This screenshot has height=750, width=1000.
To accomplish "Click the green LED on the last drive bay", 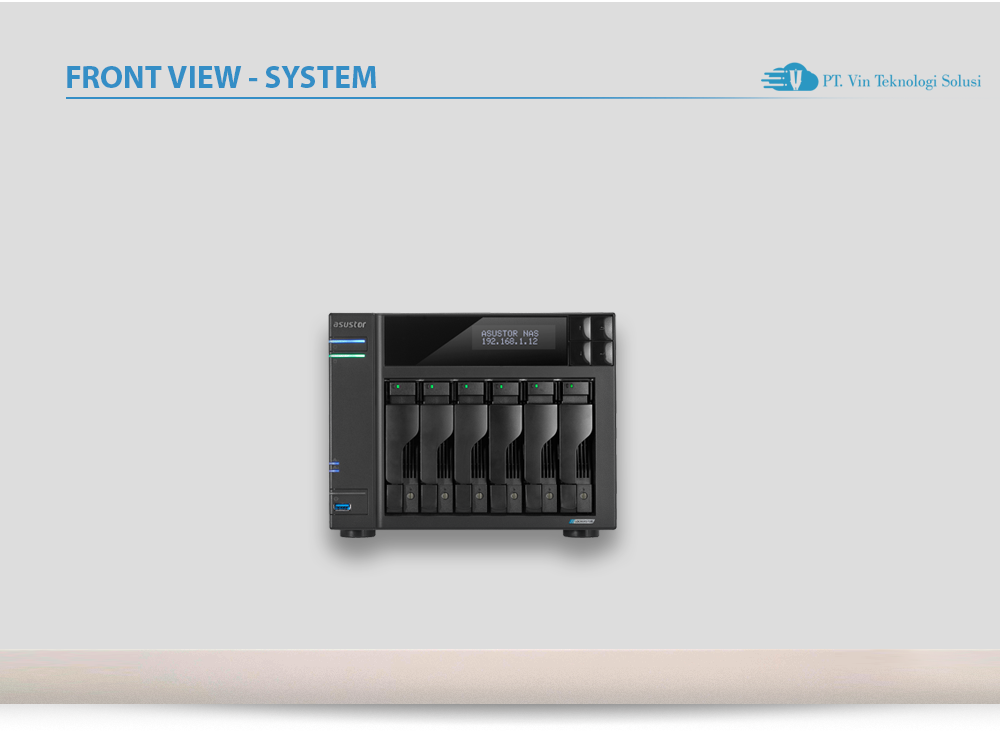I will [x=571, y=386].
